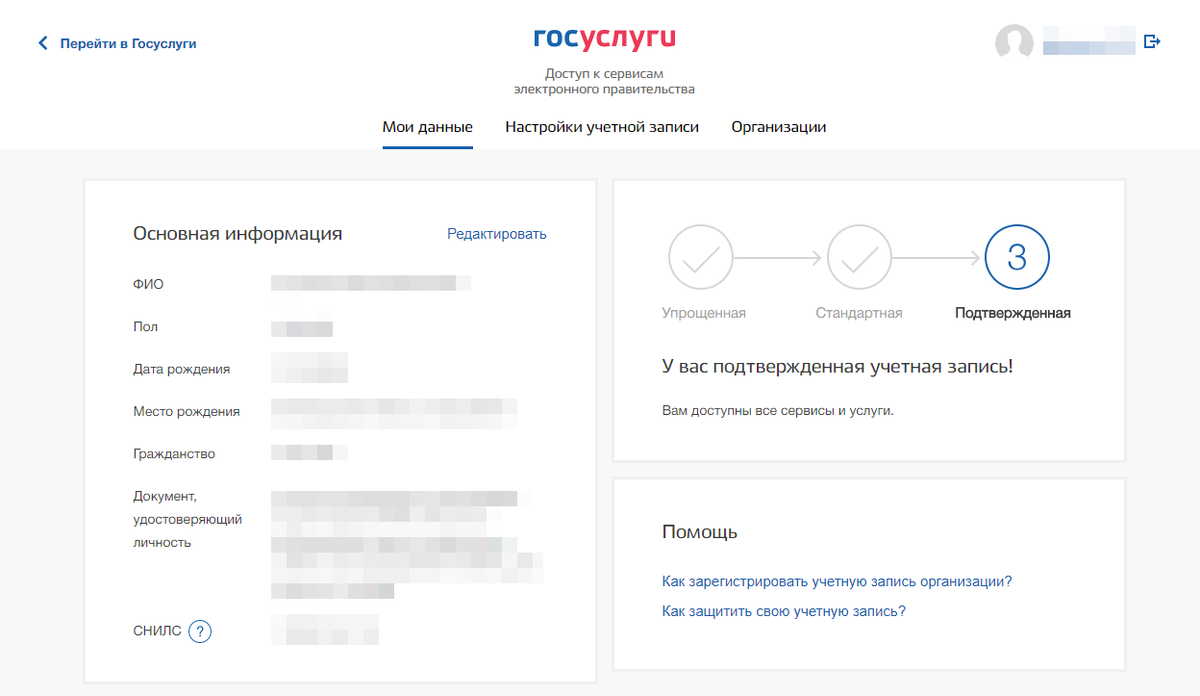This screenshot has width=1200, height=696.
Task: Click the step 3 Подтвержденная circle
Action: 1017,257
